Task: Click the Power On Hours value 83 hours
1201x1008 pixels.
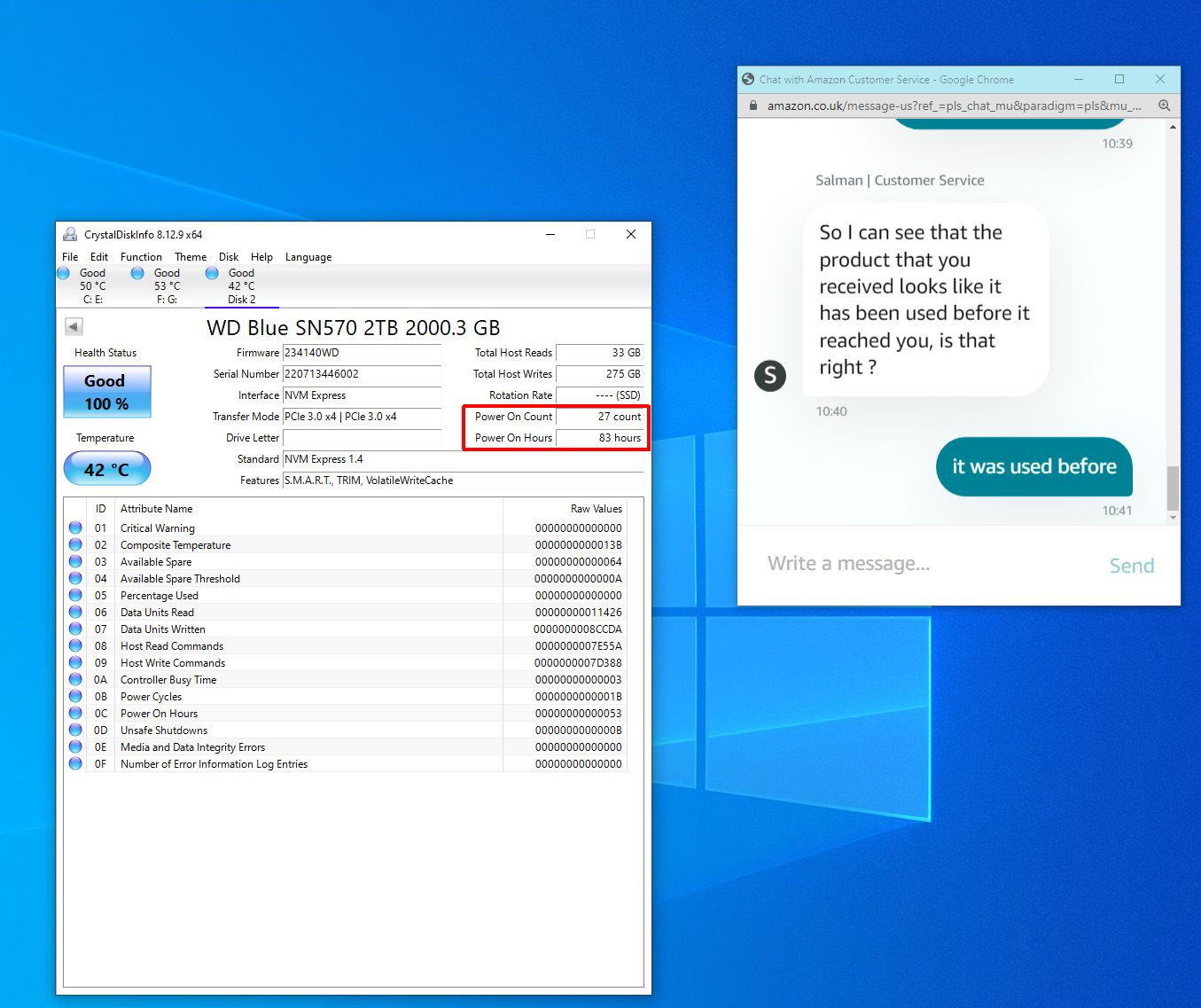Action: click(600, 438)
